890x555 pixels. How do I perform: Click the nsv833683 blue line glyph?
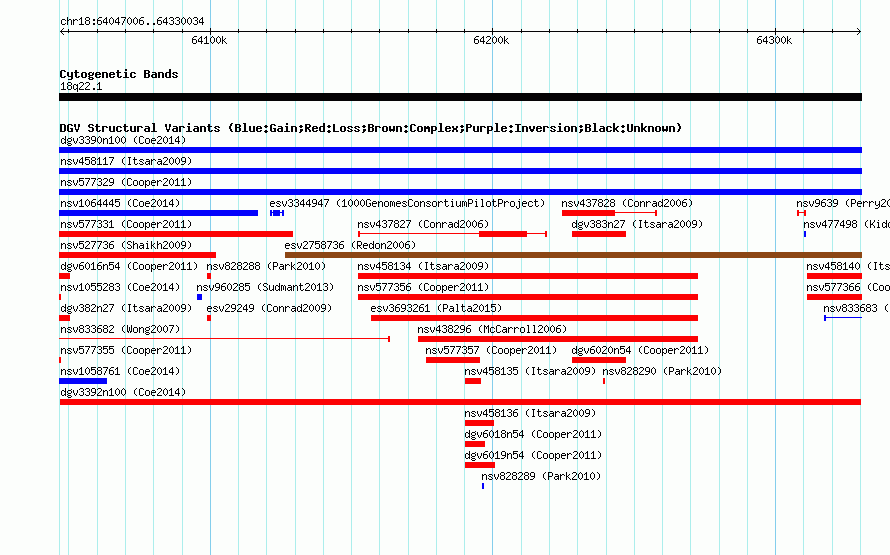(x=843, y=318)
